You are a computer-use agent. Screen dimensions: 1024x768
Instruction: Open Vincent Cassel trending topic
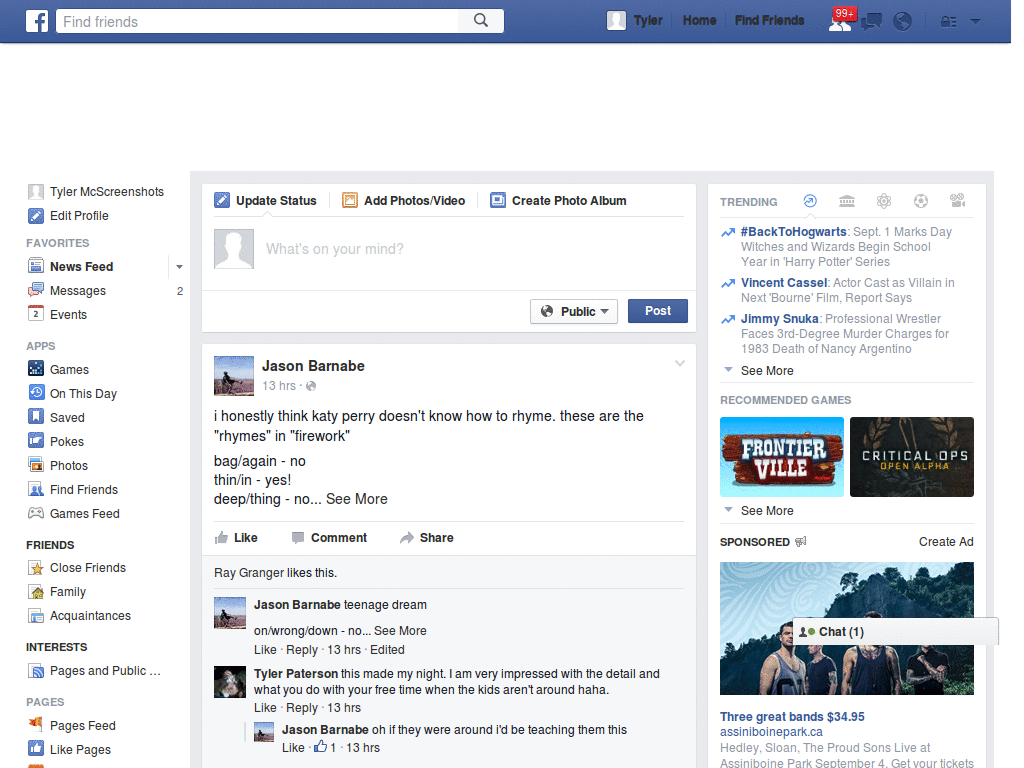pos(784,283)
